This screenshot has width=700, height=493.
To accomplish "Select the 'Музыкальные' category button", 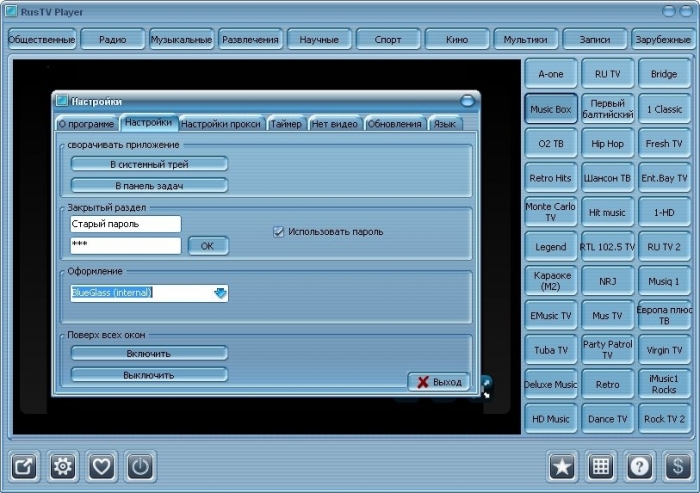I will (x=181, y=40).
